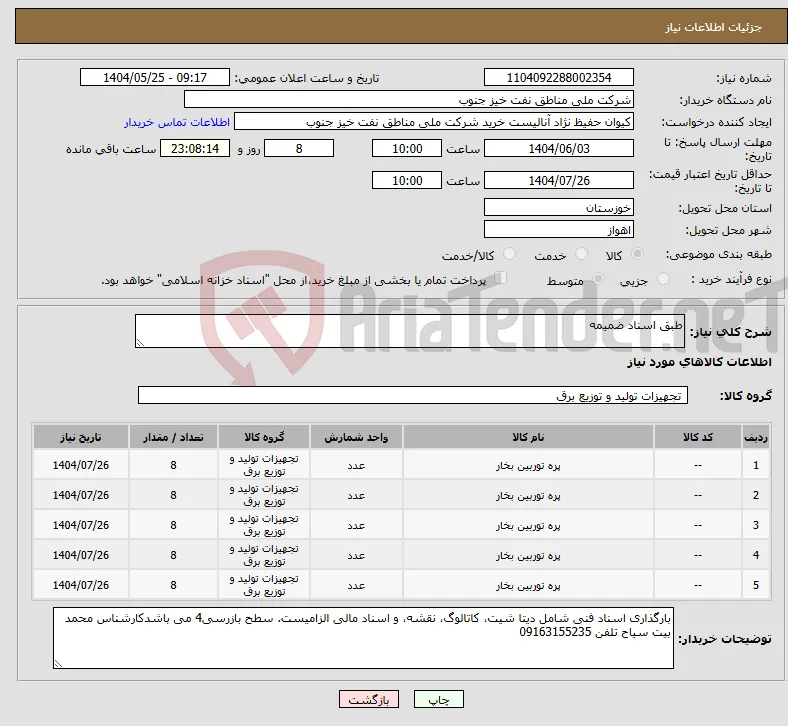This screenshot has height=726, width=788.
Task: Click the city field اهواز
Action: point(559,230)
